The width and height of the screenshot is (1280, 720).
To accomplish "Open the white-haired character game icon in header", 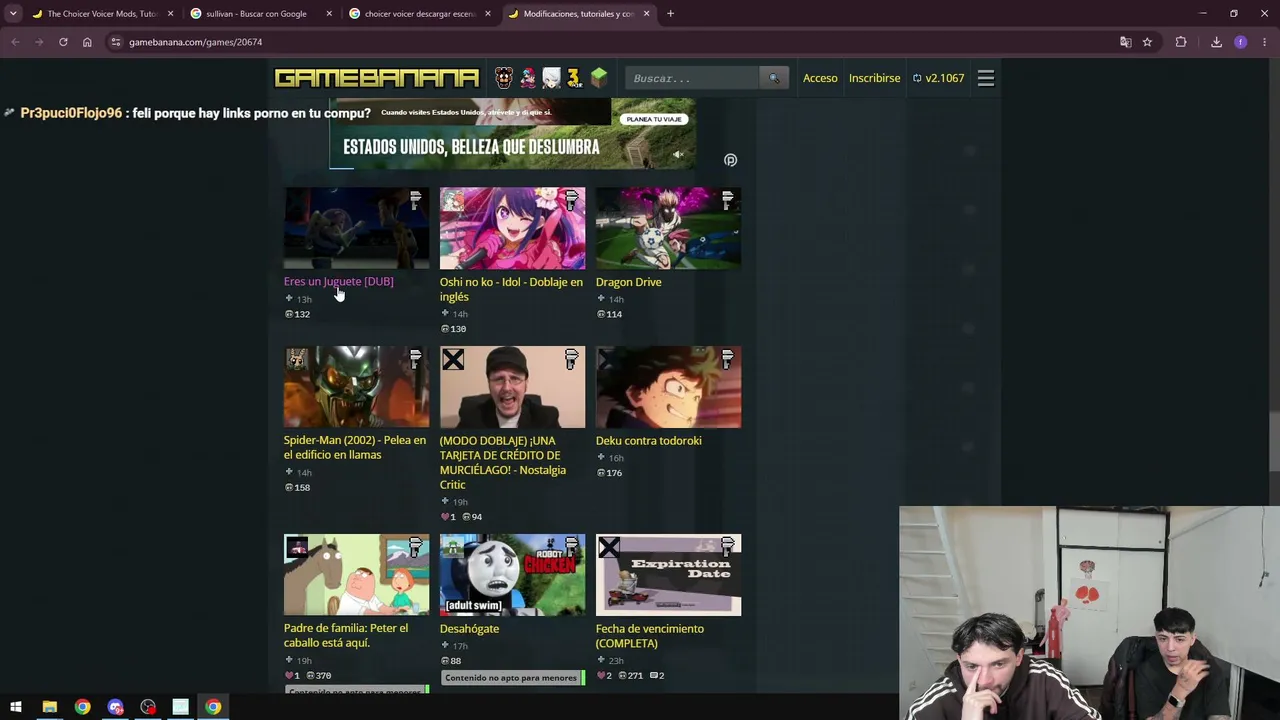I will [551, 78].
